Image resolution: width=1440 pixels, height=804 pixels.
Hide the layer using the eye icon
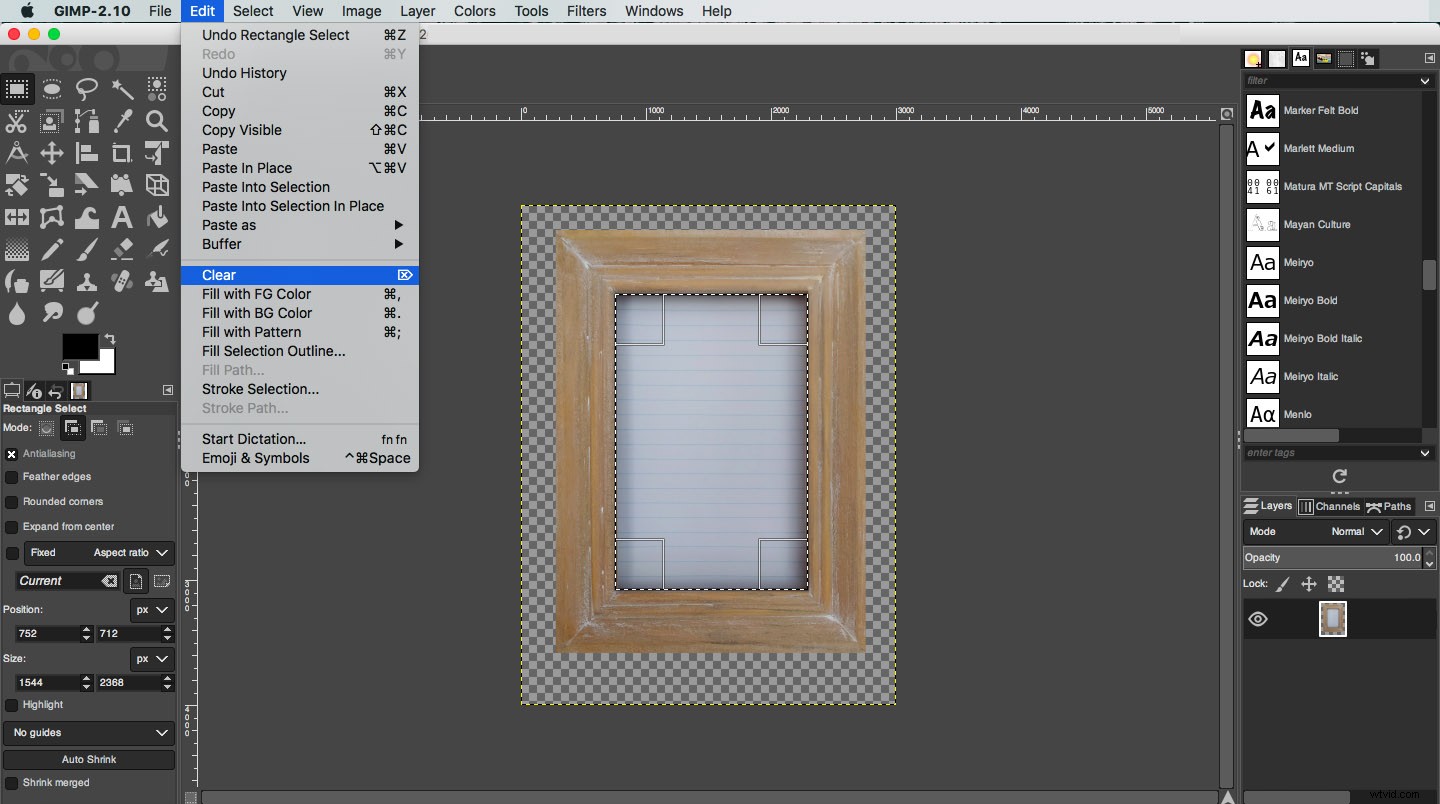click(1258, 619)
